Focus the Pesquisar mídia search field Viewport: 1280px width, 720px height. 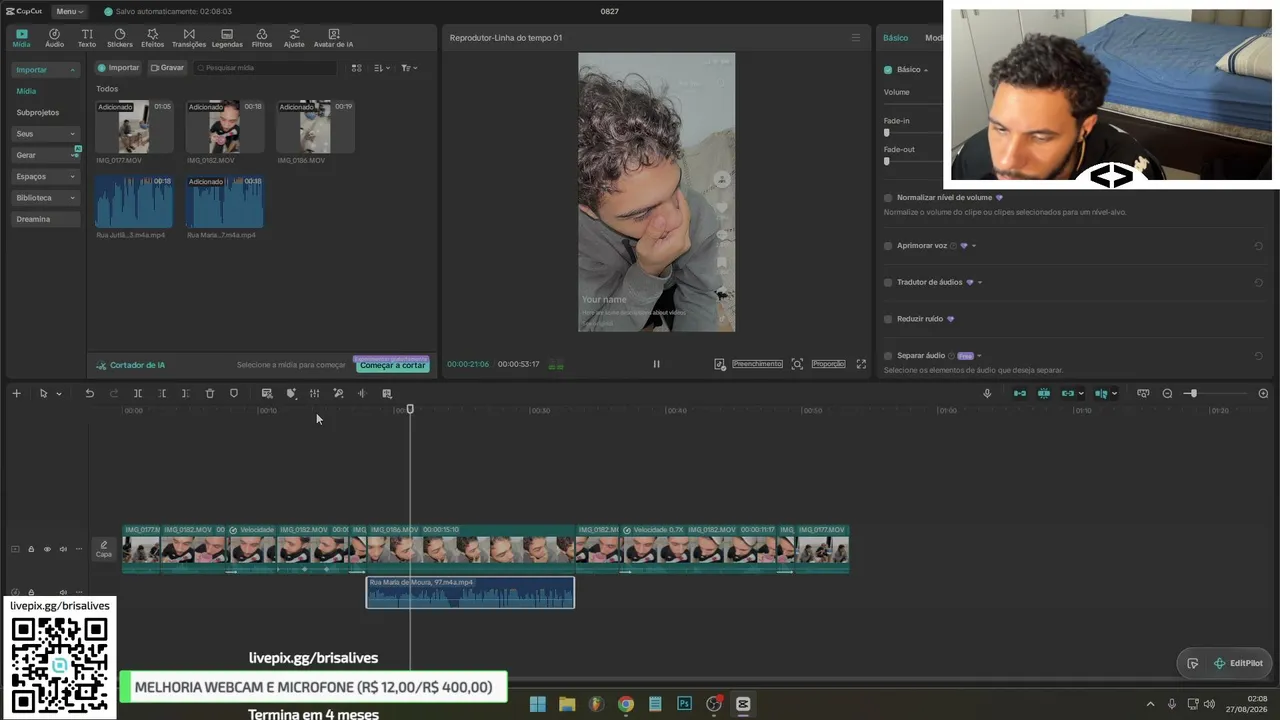266,68
